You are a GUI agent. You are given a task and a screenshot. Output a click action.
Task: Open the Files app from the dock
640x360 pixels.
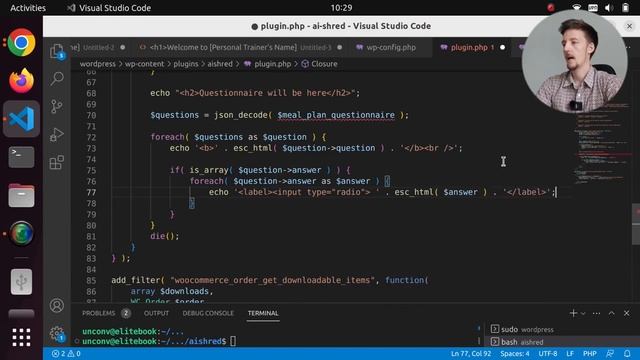(x=21, y=196)
